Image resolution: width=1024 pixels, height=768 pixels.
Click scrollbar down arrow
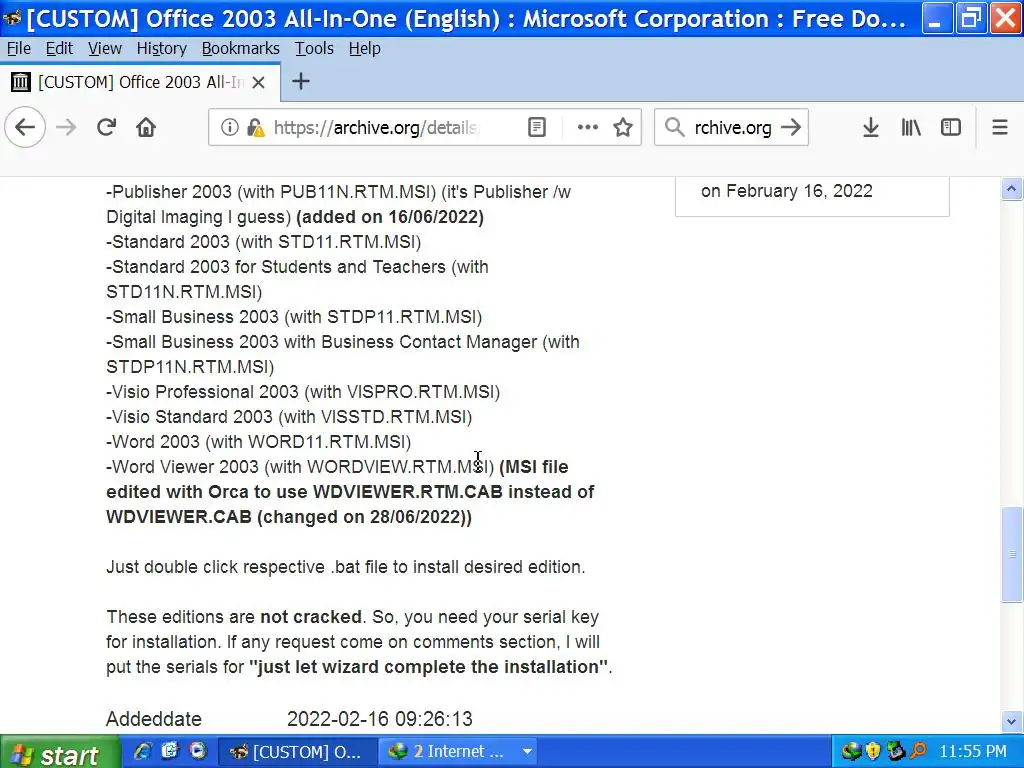click(1012, 722)
